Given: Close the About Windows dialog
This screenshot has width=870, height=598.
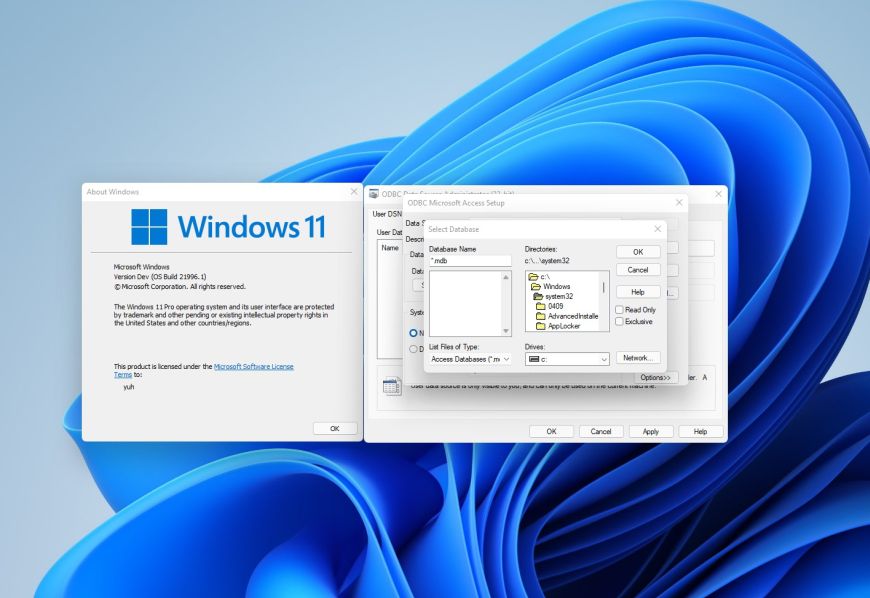Looking at the screenshot, I should pos(354,191).
